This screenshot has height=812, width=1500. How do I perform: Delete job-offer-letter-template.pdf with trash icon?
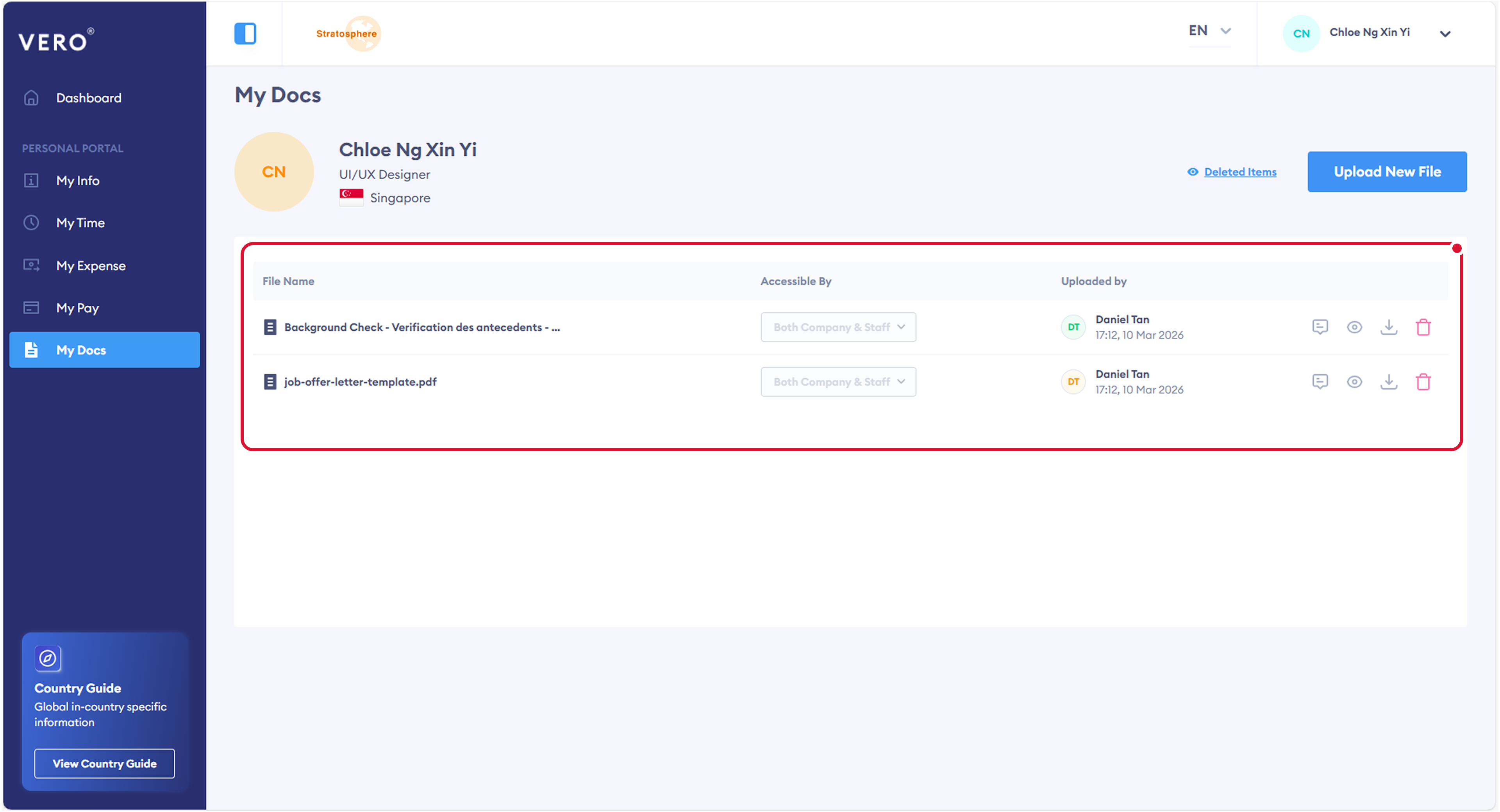point(1423,382)
